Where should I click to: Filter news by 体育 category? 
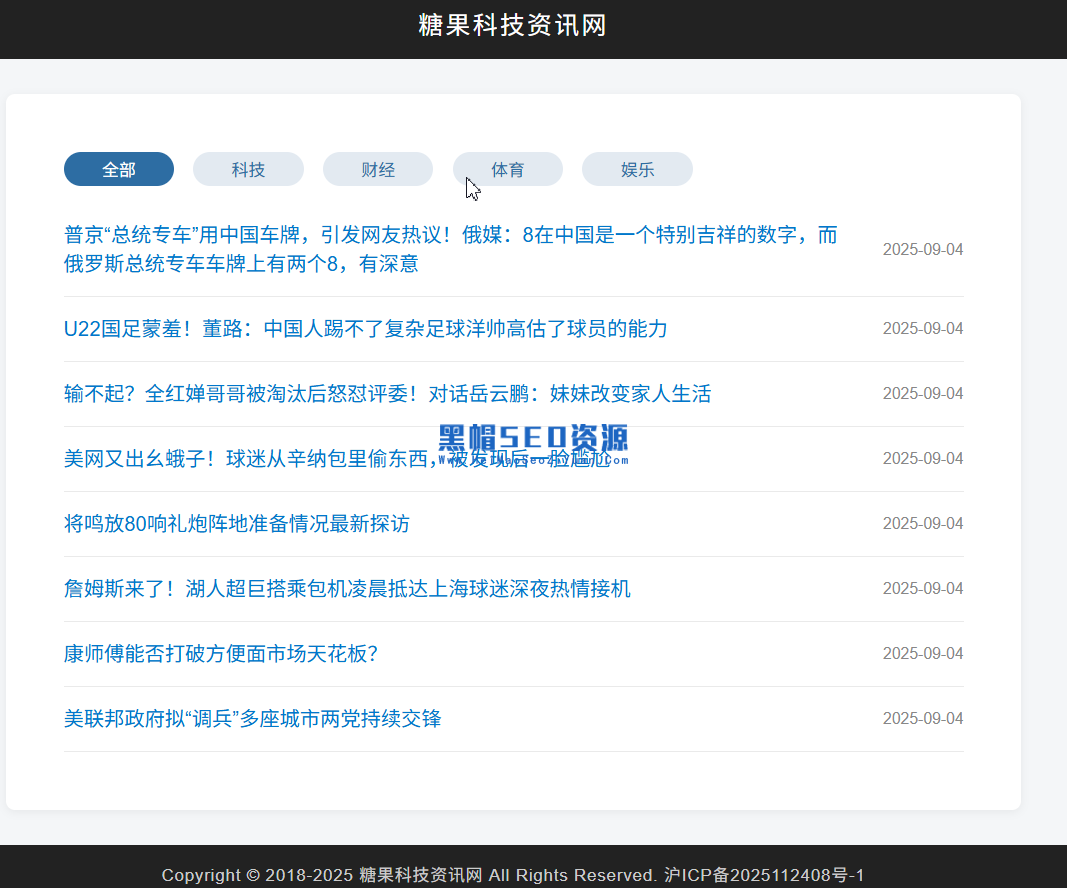(x=507, y=169)
